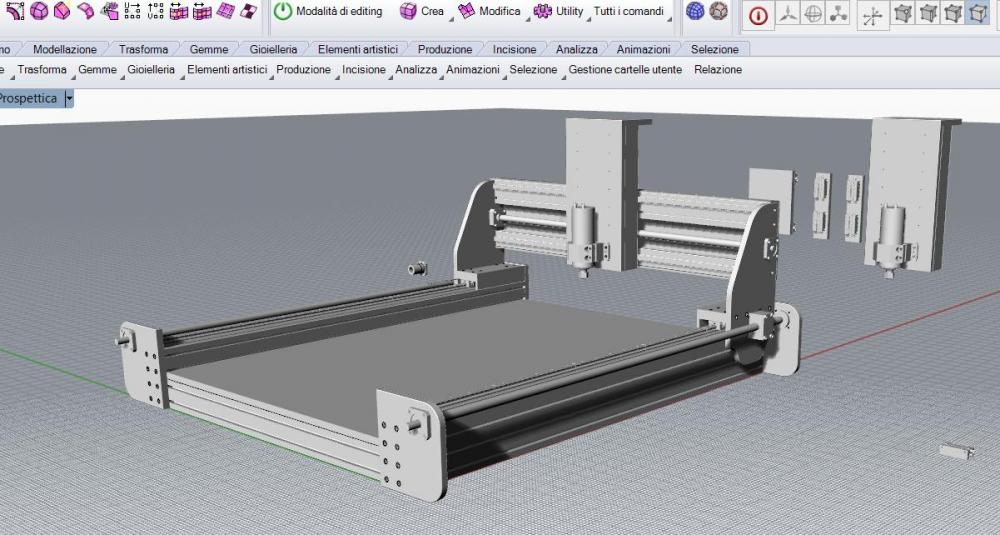
Task: Switch to the Modellazione tab
Action: point(64,49)
